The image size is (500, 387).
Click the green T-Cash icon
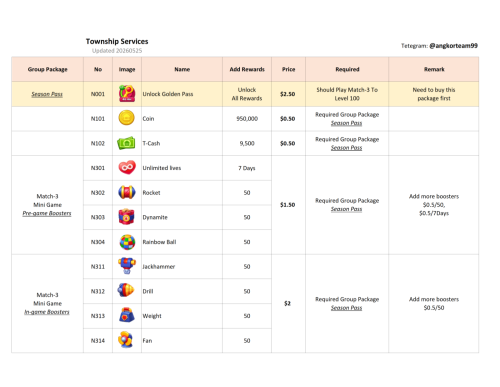pos(126,143)
